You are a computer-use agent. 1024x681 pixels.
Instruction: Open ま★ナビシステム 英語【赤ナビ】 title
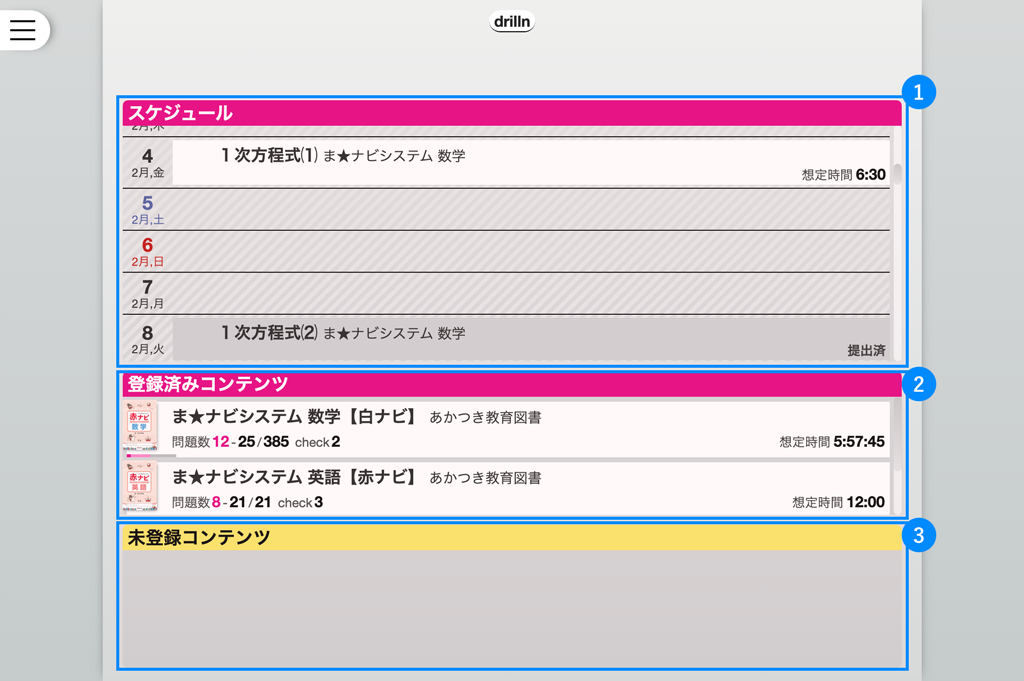(x=295, y=478)
